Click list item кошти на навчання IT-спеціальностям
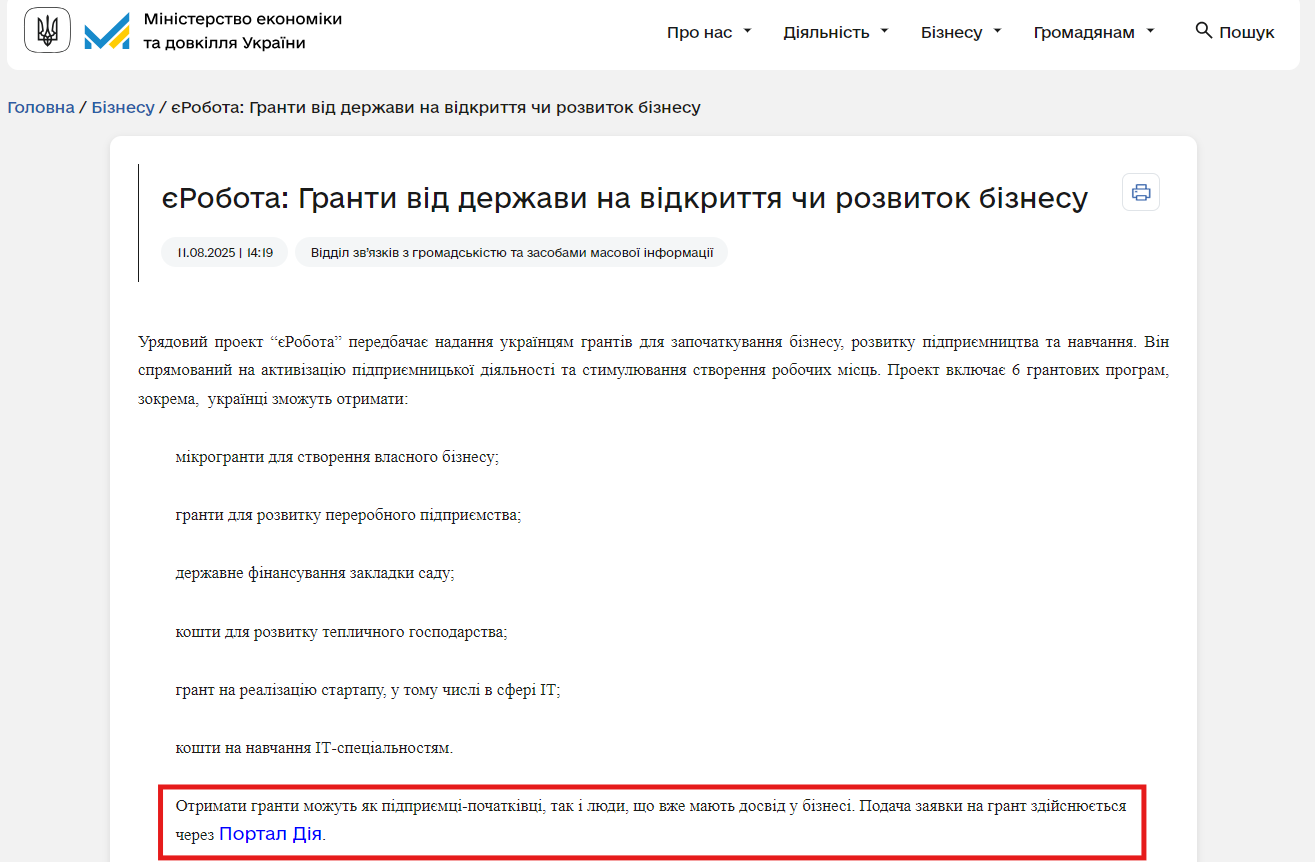The width and height of the screenshot is (1315, 862). click(314, 747)
